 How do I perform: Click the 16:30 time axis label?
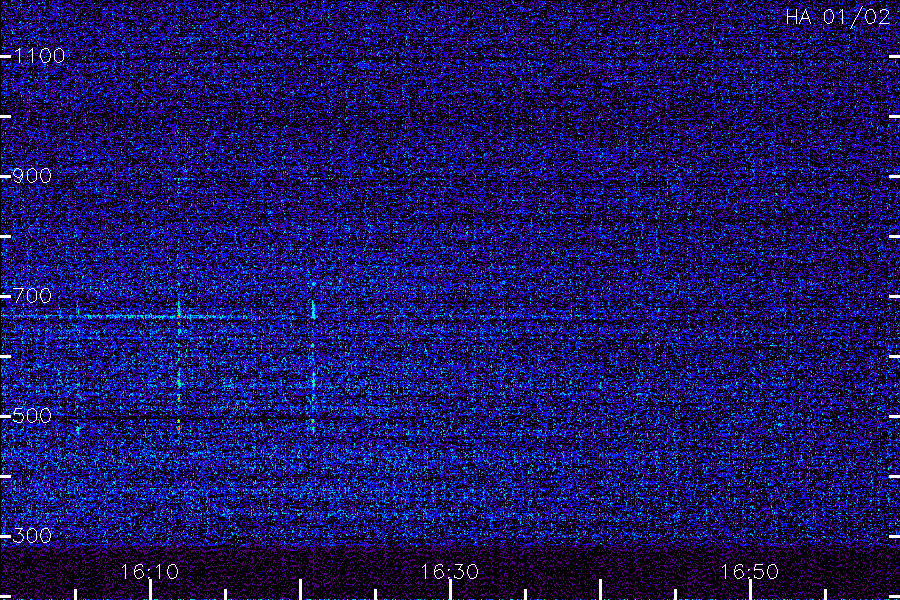coord(449,572)
